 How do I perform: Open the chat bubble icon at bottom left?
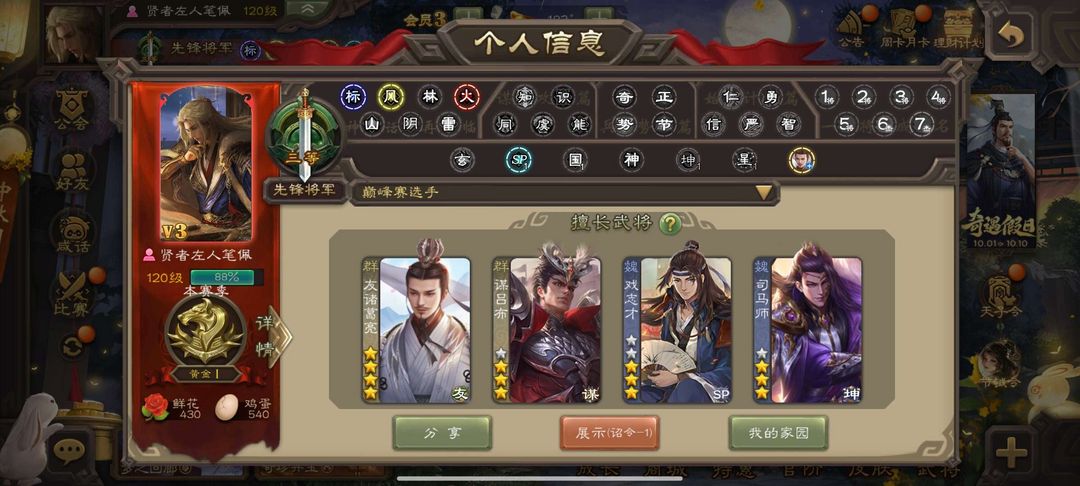[x=69, y=451]
